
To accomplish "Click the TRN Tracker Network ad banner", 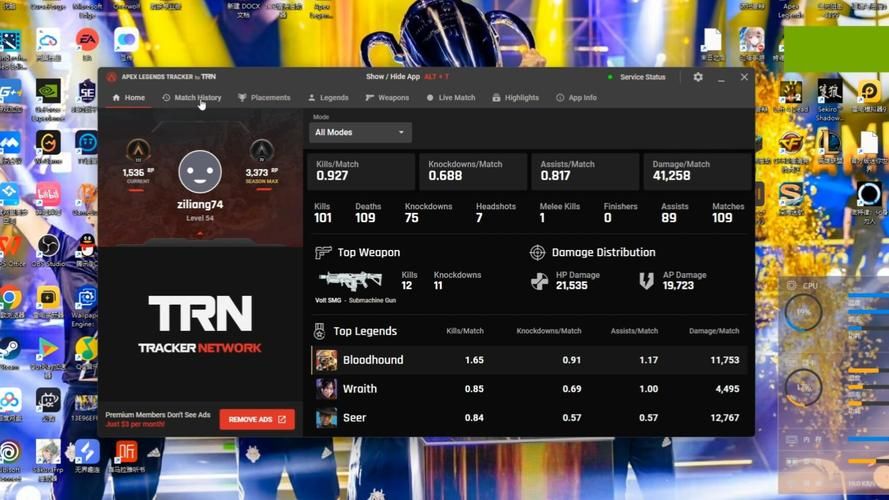I will coord(200,324).
